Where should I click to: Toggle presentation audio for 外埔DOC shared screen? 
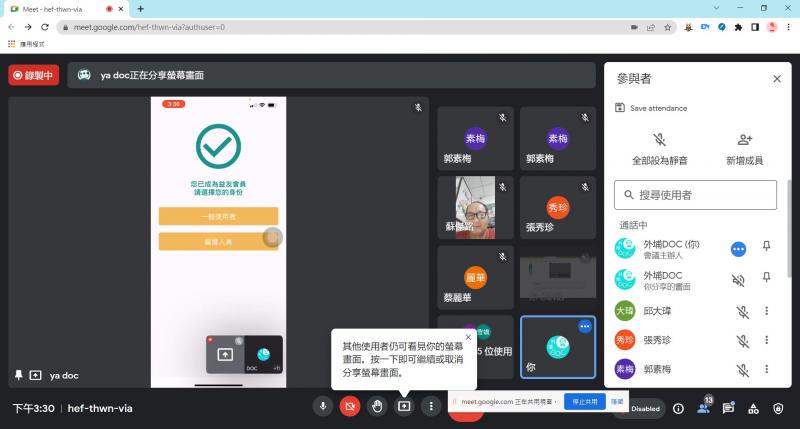(x=738, y=280)
